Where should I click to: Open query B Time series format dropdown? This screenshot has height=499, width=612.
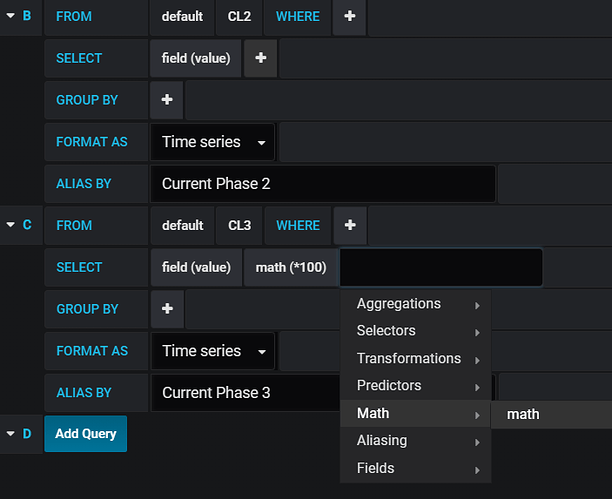213,142
